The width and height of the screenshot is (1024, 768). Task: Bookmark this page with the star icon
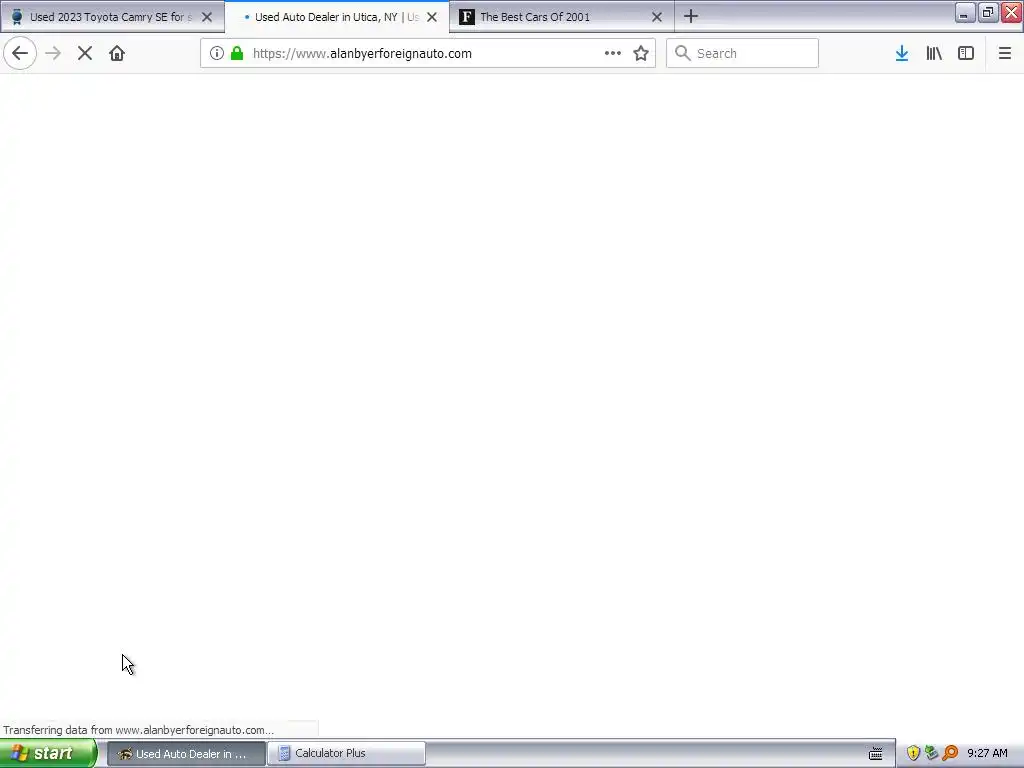point(641,54)
